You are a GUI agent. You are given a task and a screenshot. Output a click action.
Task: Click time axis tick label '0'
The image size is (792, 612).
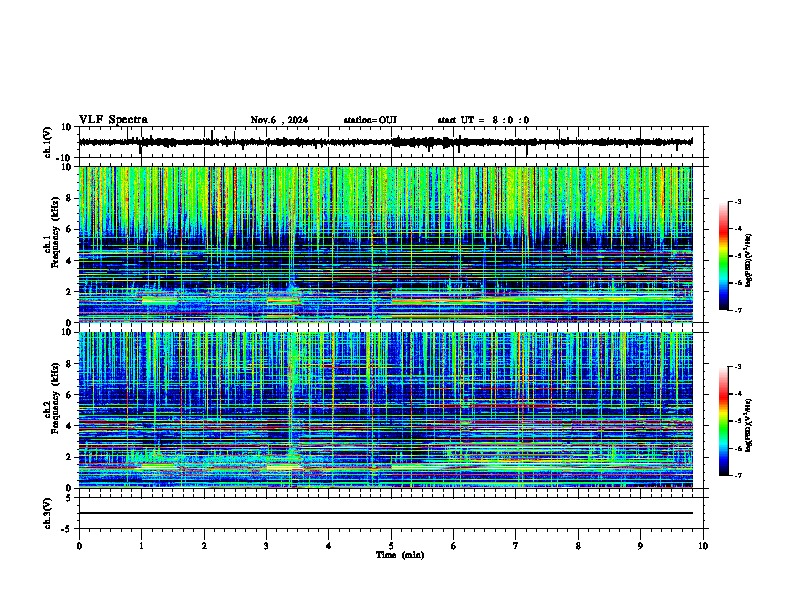point(79,546)
